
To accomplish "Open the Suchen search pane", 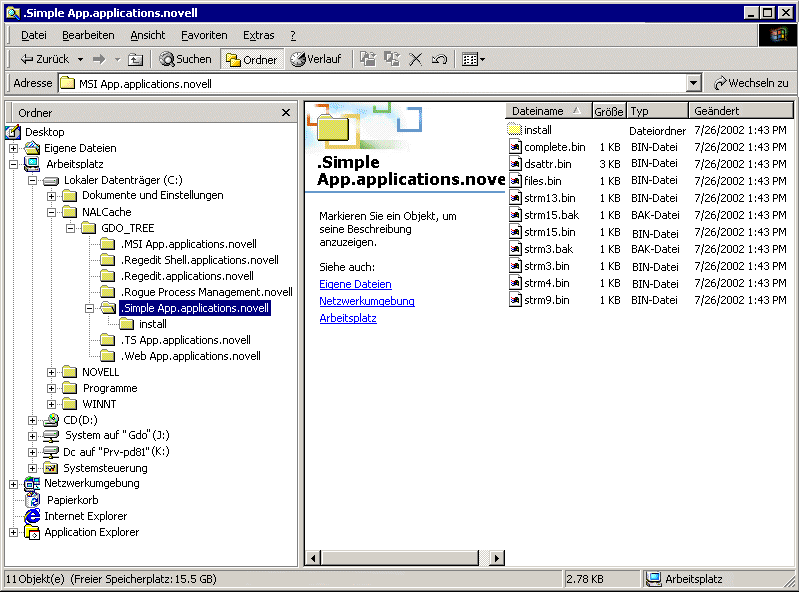I will pos(186,60).
